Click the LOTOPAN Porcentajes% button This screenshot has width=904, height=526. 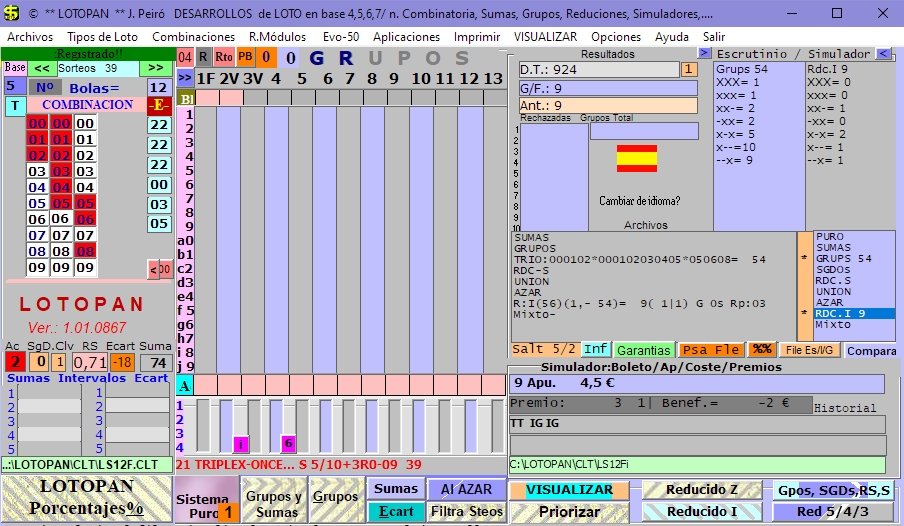tap(86, 498)
